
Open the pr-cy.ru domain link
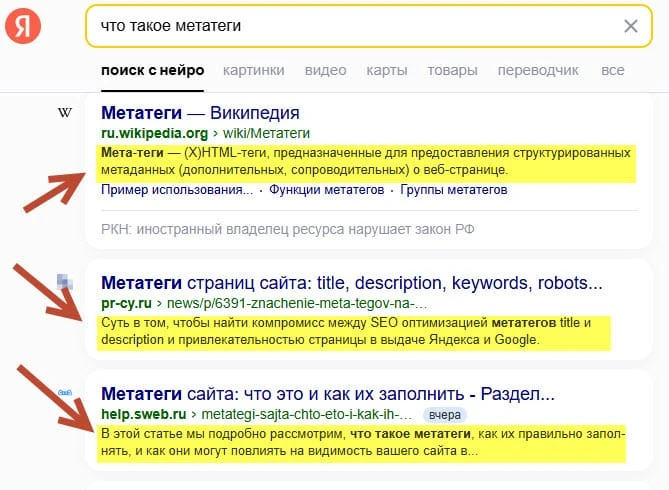[126, 303]
